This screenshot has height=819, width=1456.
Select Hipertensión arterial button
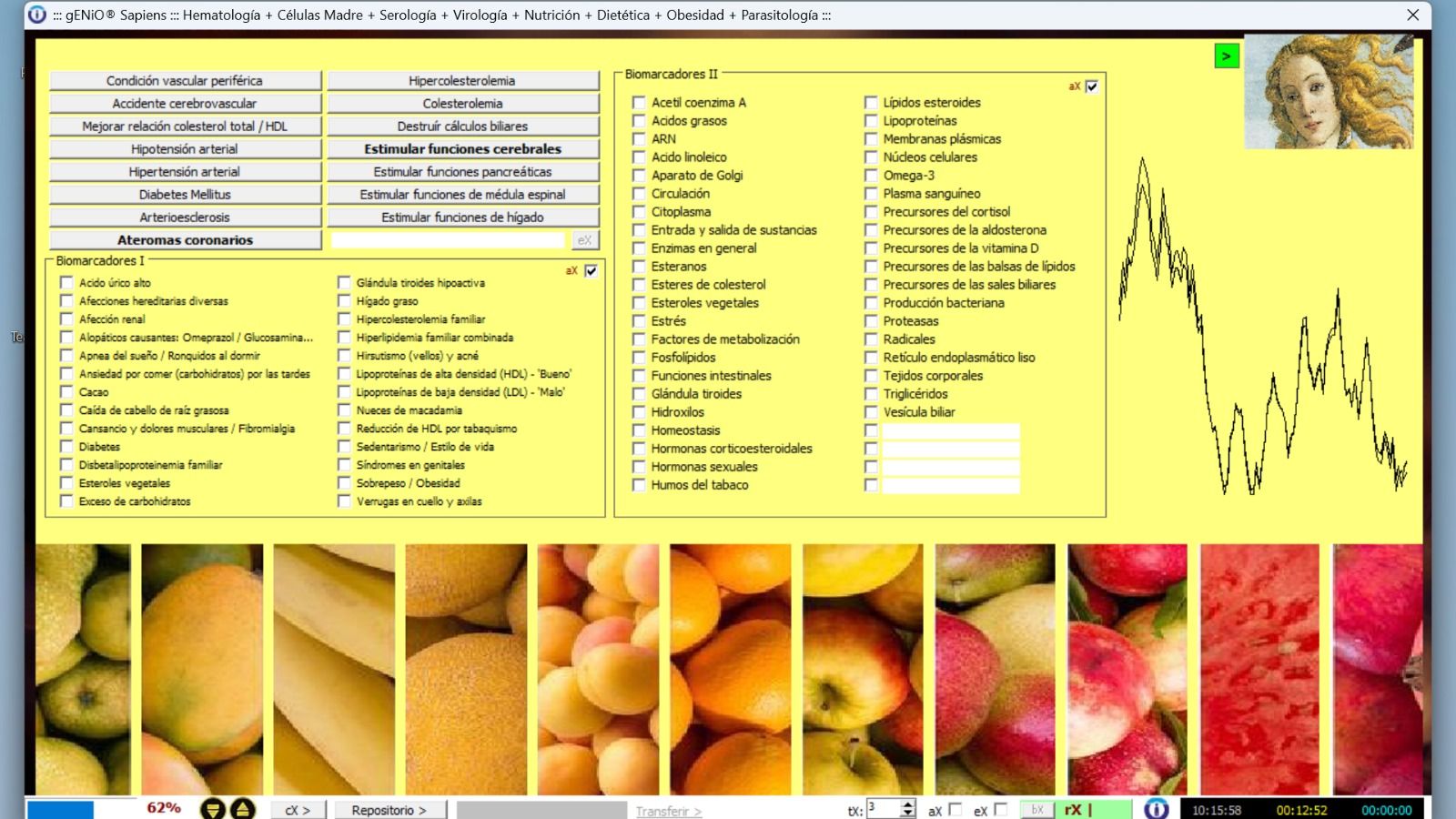185,172
